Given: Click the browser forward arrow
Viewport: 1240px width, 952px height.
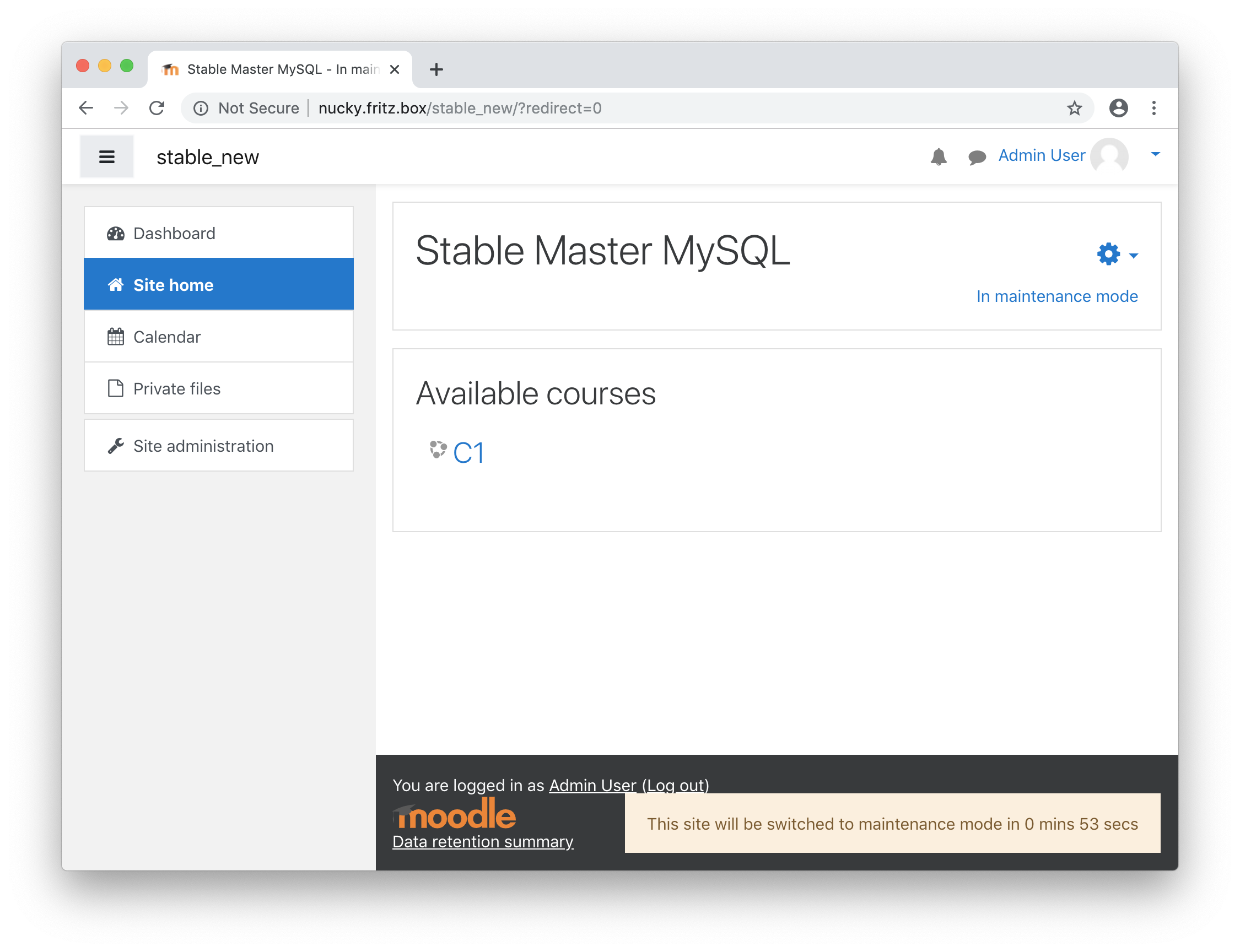Looking at the screenshot, I should click(121, 107).
